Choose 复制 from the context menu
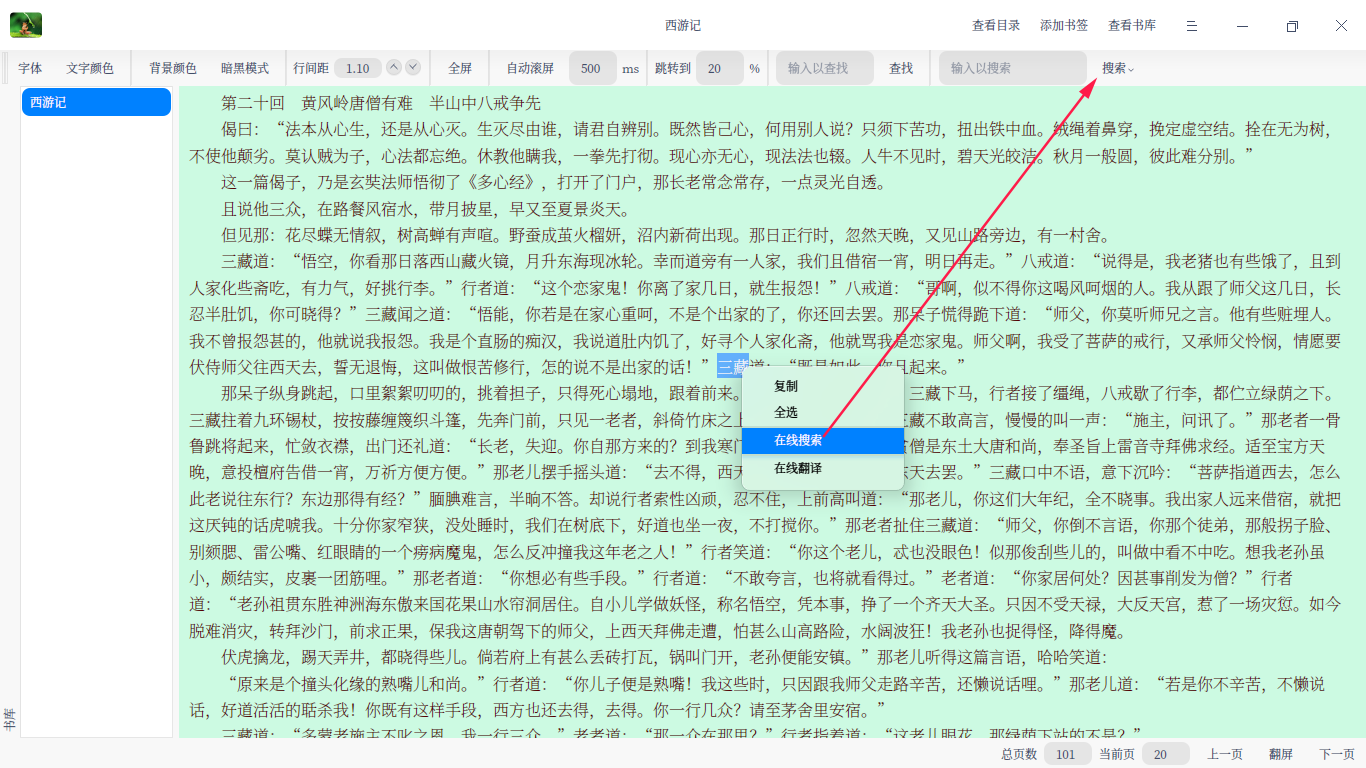 coord(822,386)
